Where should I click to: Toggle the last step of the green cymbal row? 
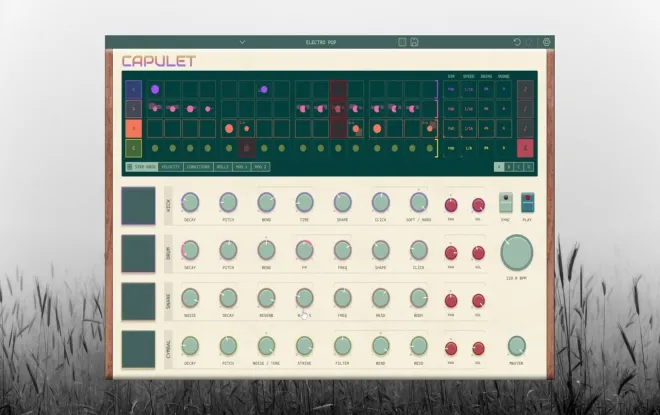(429, 148)
